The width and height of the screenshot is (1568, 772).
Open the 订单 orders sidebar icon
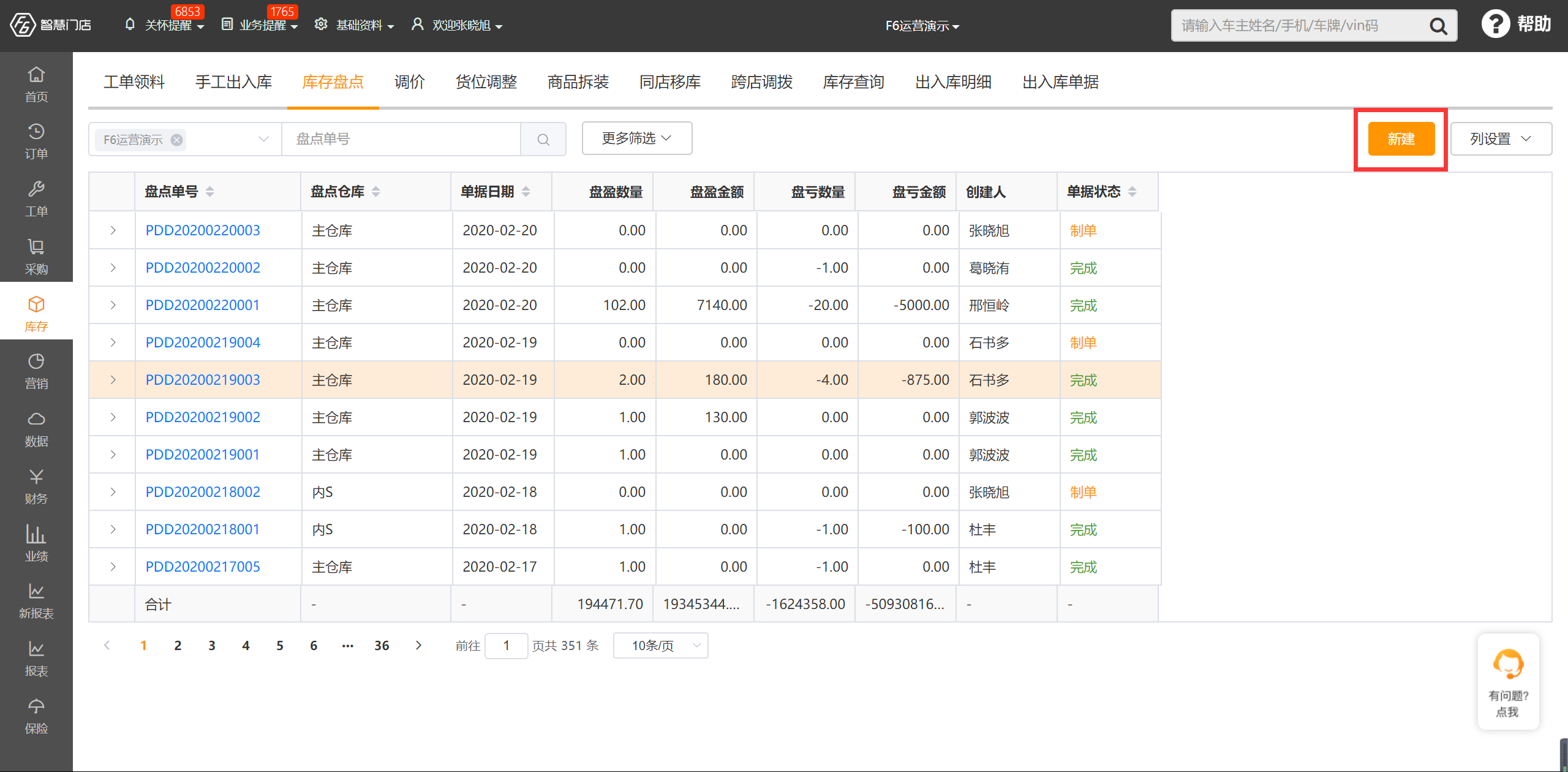[x=36, y=142]
